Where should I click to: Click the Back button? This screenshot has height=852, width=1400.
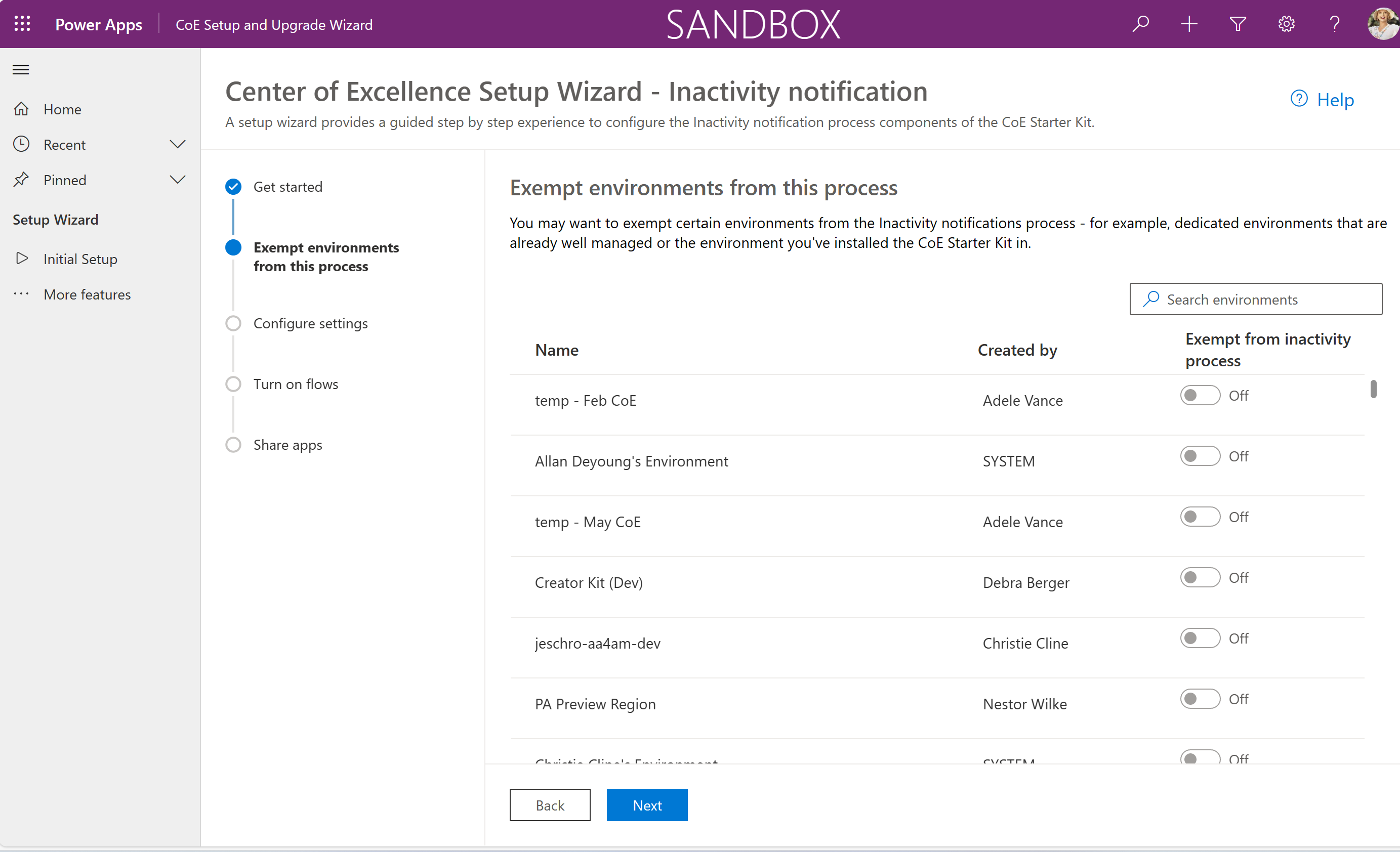tap(550, 805)
